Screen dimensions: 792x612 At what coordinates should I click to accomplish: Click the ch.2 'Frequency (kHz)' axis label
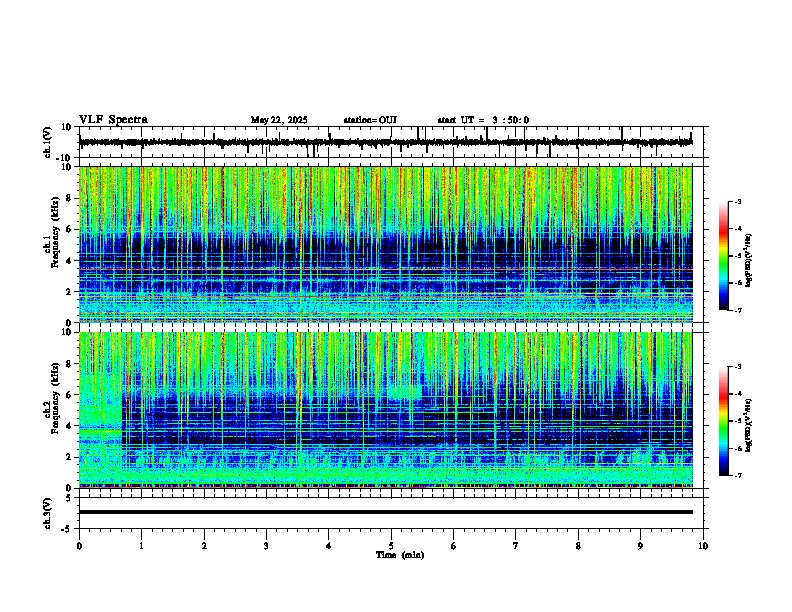[55, 398]
